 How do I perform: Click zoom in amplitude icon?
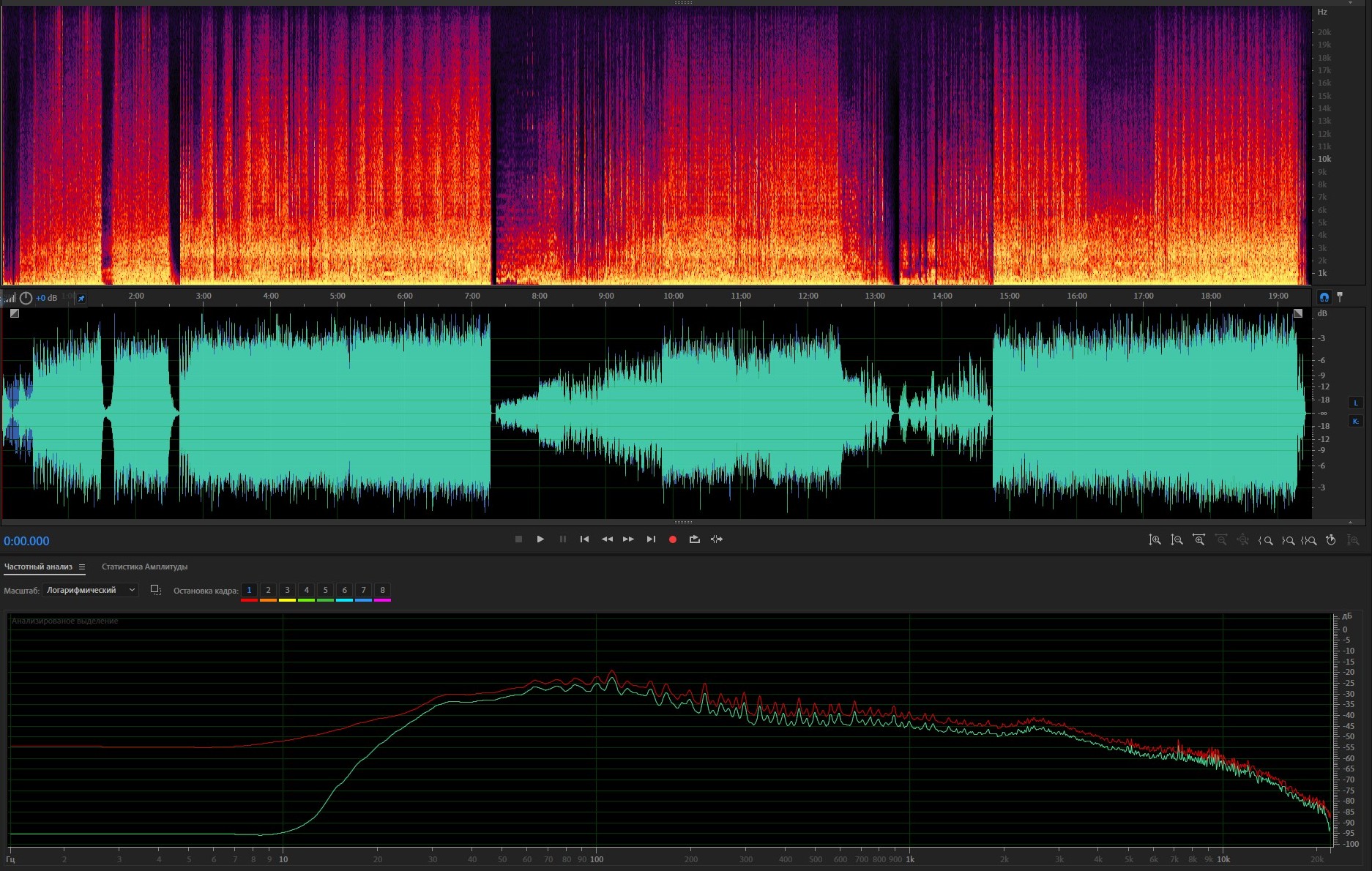pyautogui.click(x=1155, y=540)
